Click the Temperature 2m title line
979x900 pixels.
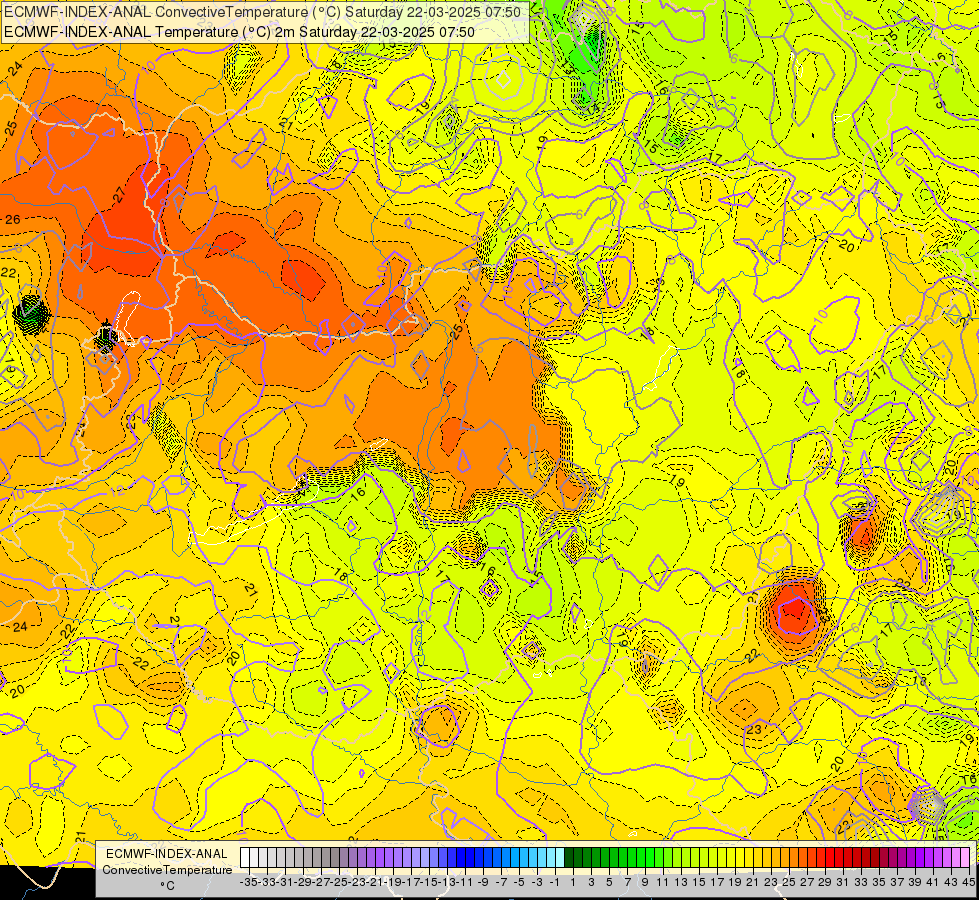click(x=239, y=32)
